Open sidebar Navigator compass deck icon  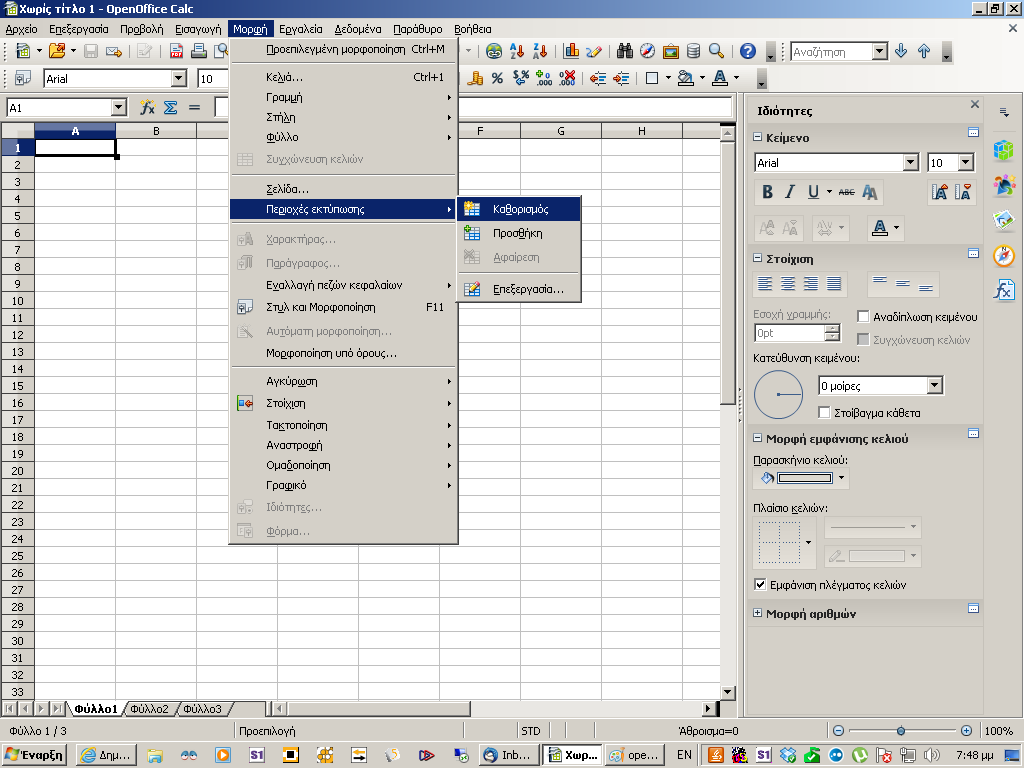[x=1004, y=255]
